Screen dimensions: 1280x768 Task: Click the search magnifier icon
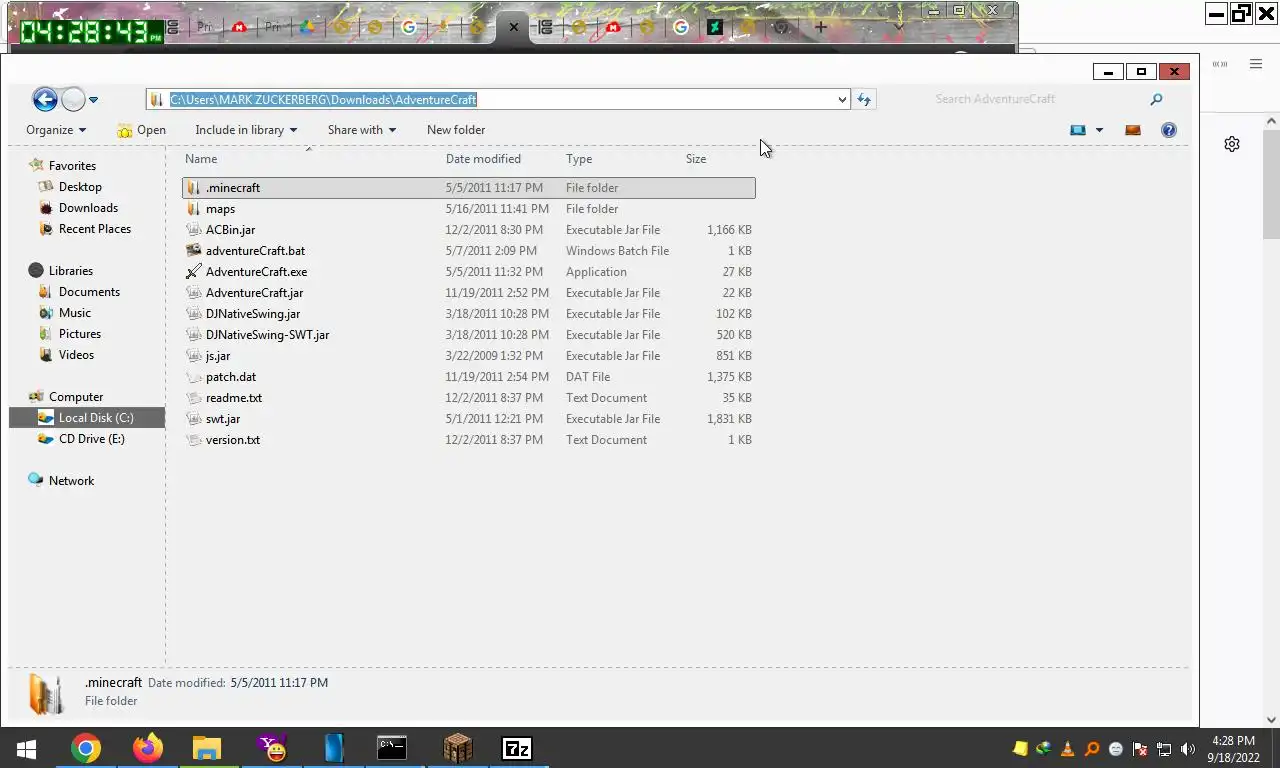point(1156,99)
